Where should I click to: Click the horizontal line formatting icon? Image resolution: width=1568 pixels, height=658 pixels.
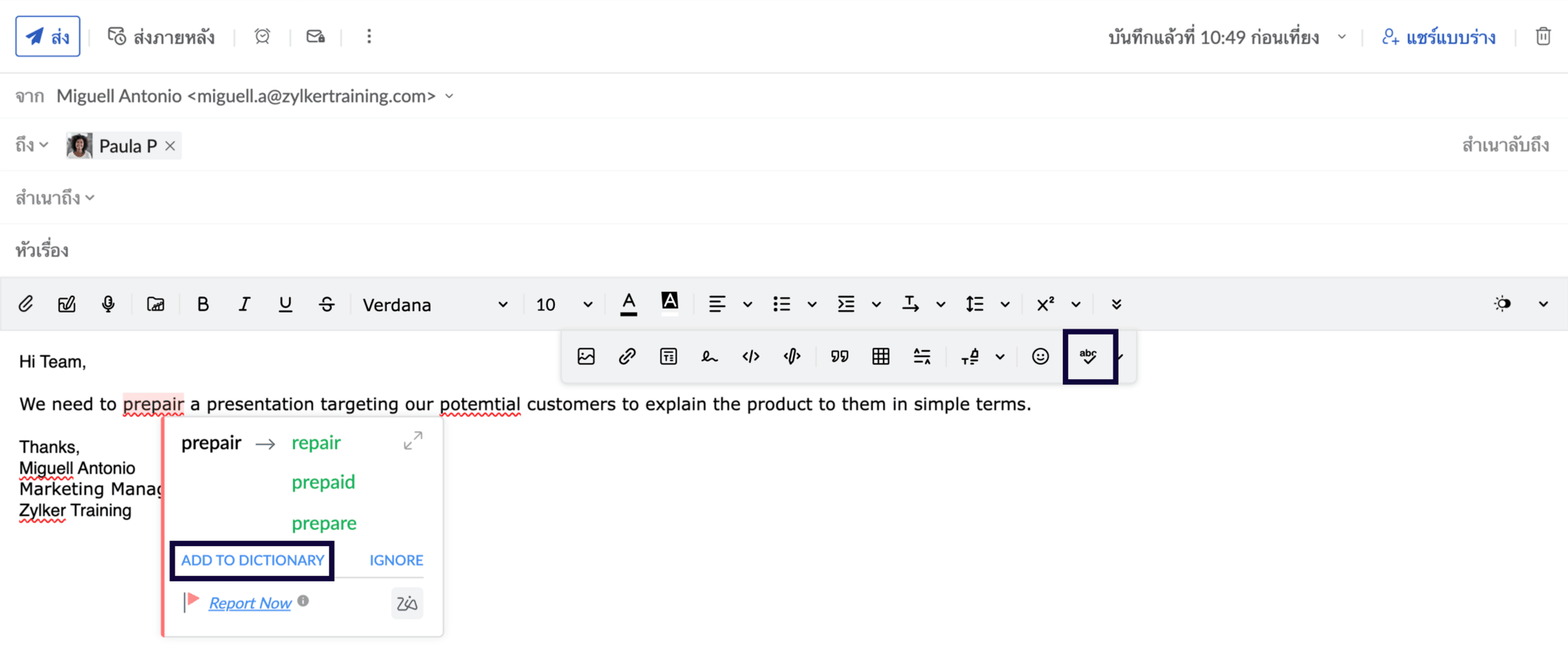click(x=922, y=356)
